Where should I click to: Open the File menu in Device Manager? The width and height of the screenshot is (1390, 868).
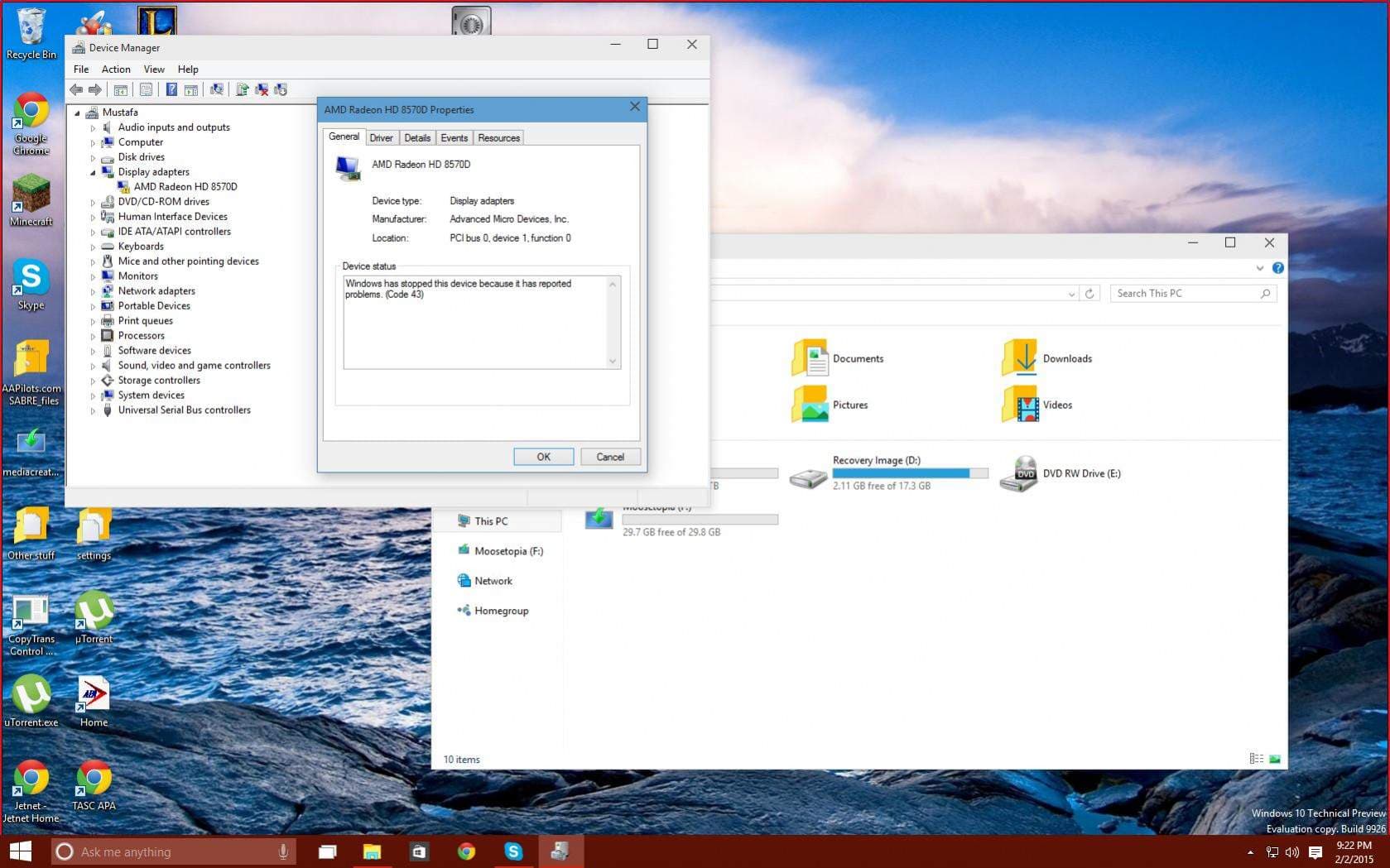81,70
